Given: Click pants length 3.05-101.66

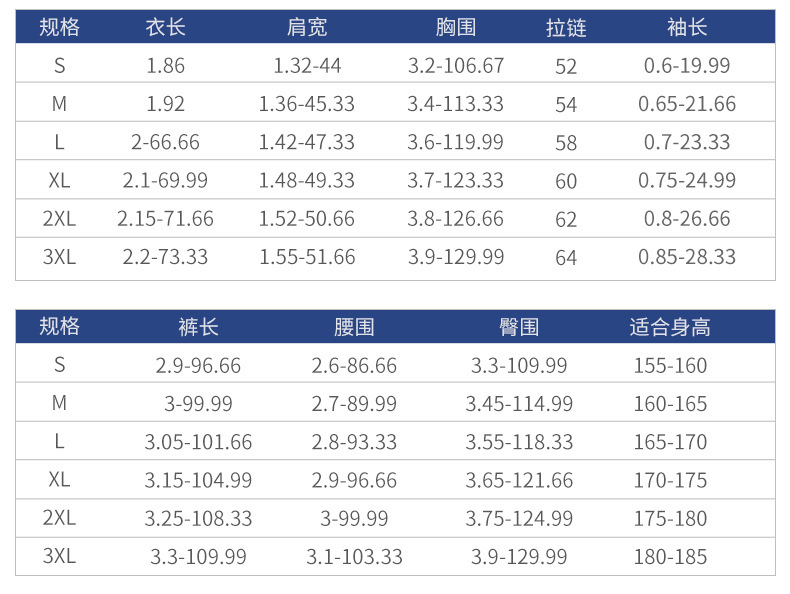Looking at the screenshot, I should (x=198, y=442).
